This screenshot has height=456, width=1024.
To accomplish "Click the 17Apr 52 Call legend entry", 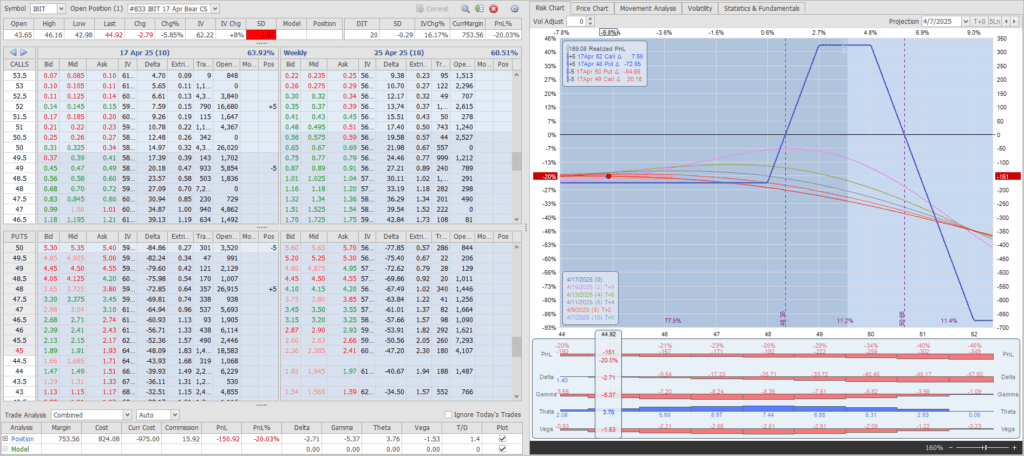I will point(604,56).
